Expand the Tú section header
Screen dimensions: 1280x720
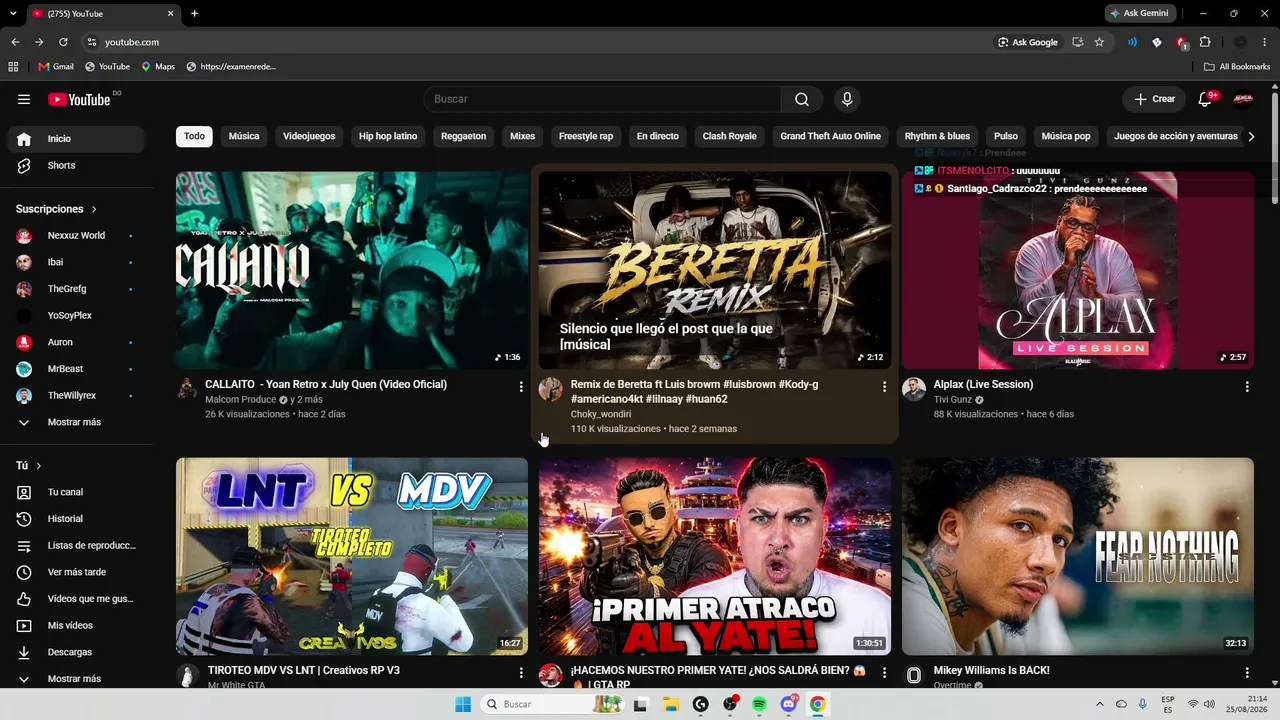pyautogui.click(x=29, y=466)
